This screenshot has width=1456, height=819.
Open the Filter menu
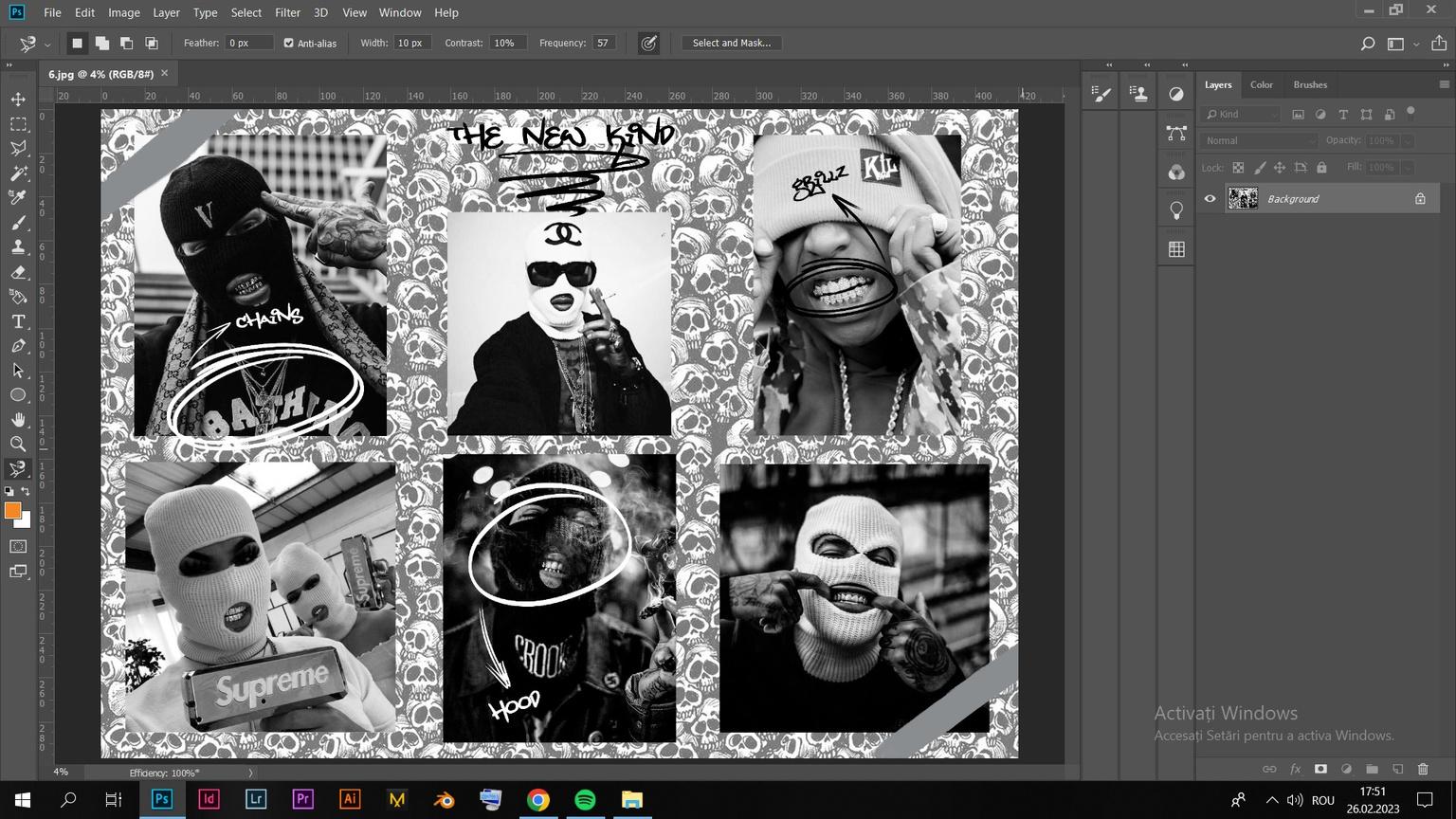287,12
